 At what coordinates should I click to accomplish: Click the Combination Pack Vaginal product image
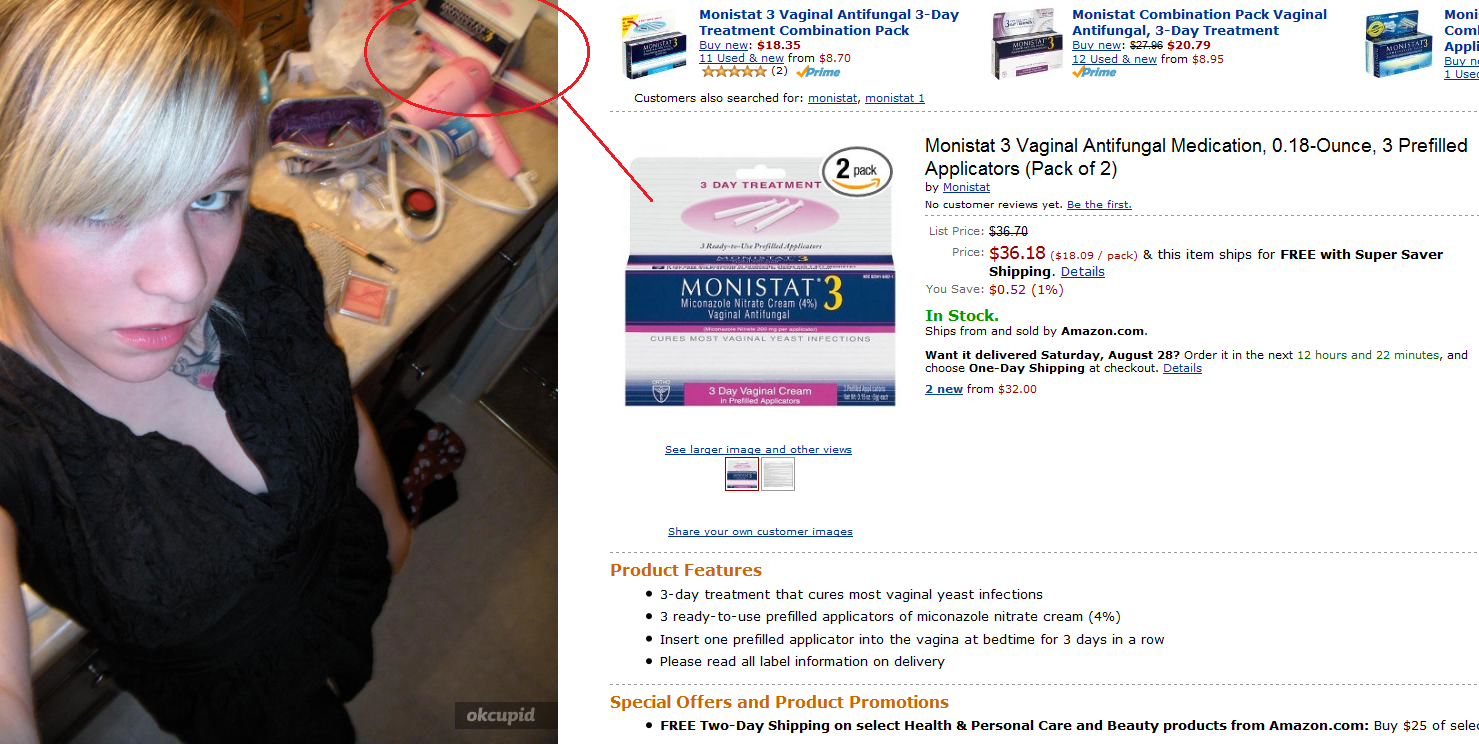[1027, 45]
